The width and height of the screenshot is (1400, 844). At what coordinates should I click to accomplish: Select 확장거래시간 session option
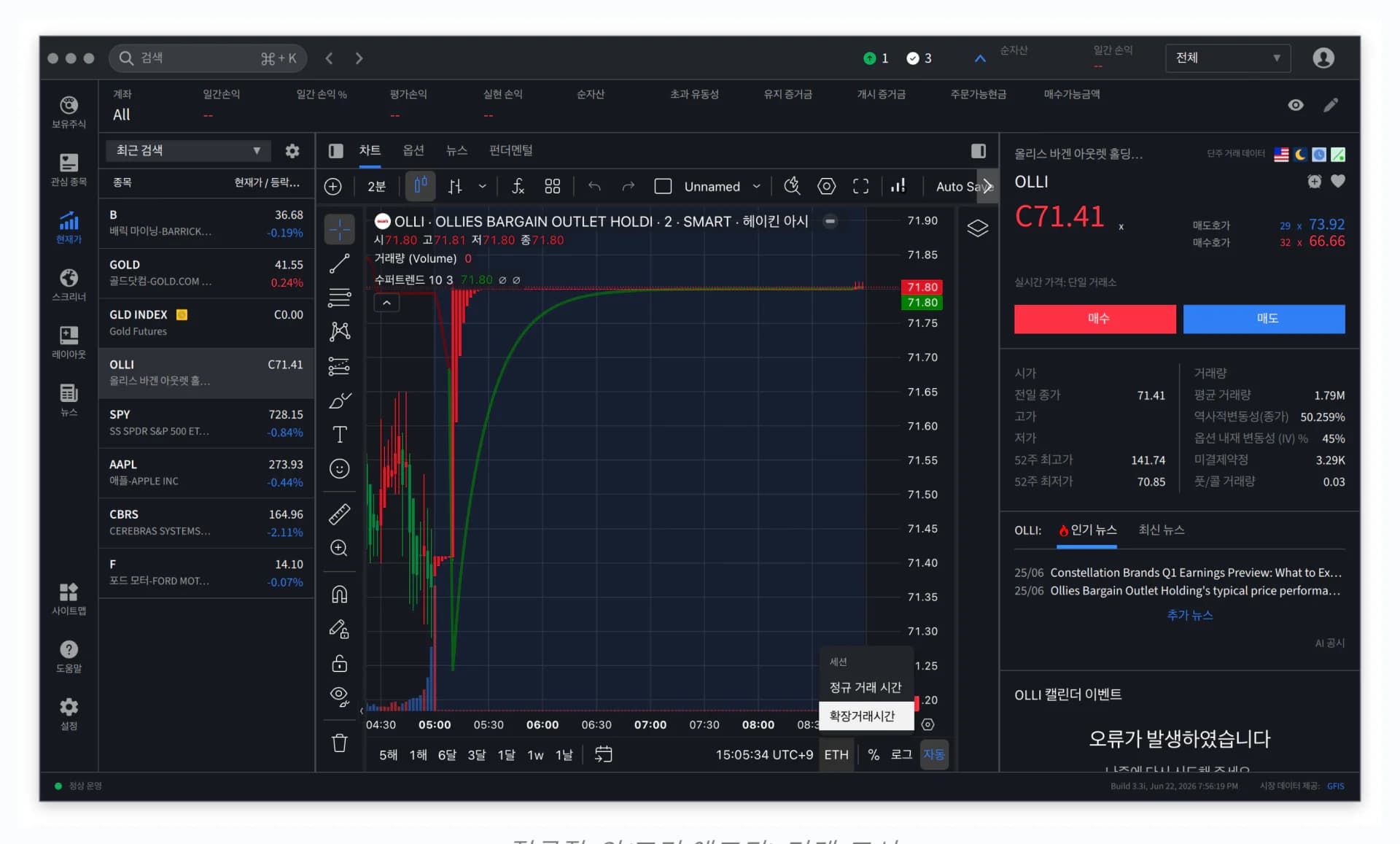[866, 716]
